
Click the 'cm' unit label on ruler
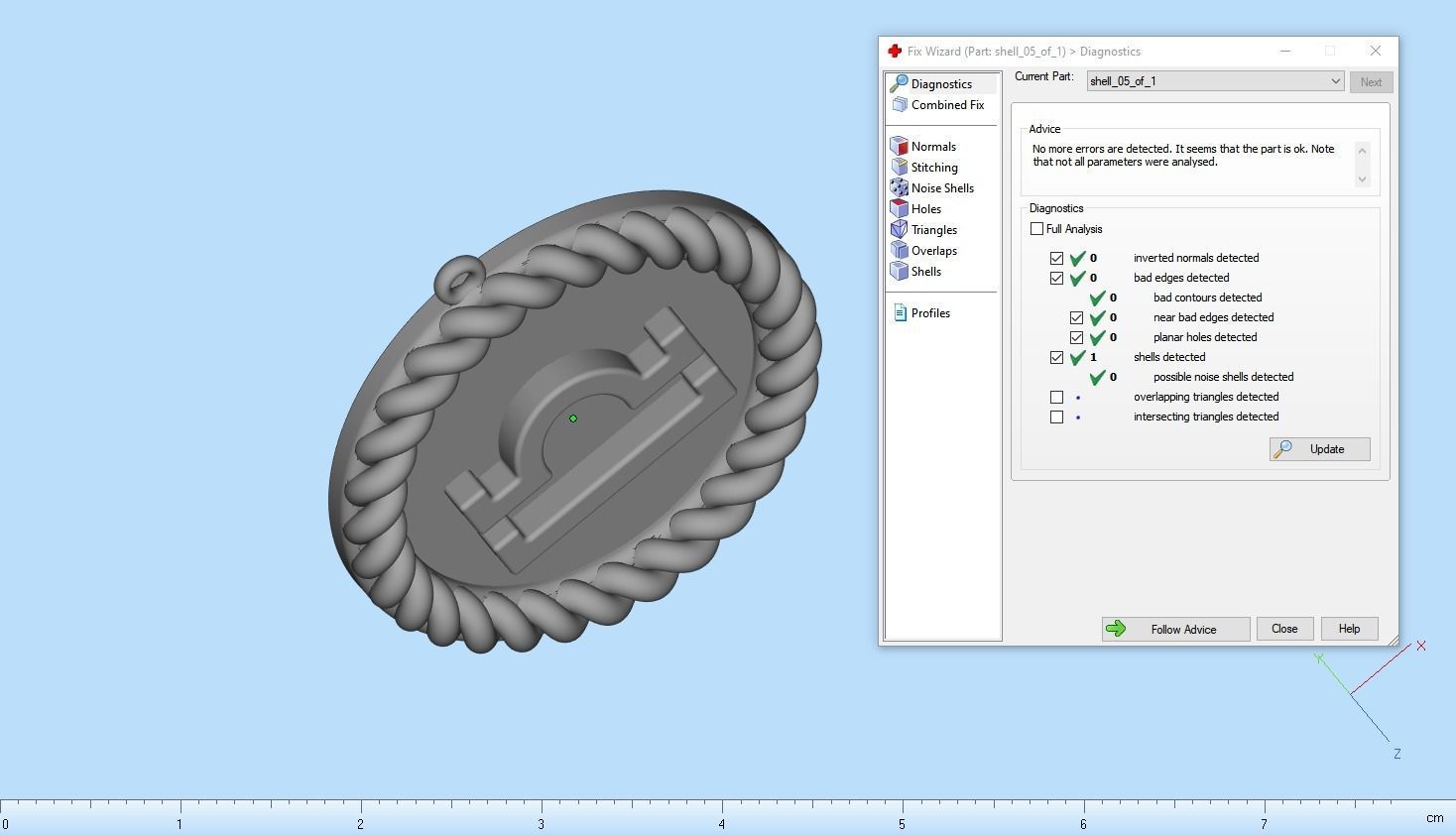pyautogui.click(x=1434, y=818)
